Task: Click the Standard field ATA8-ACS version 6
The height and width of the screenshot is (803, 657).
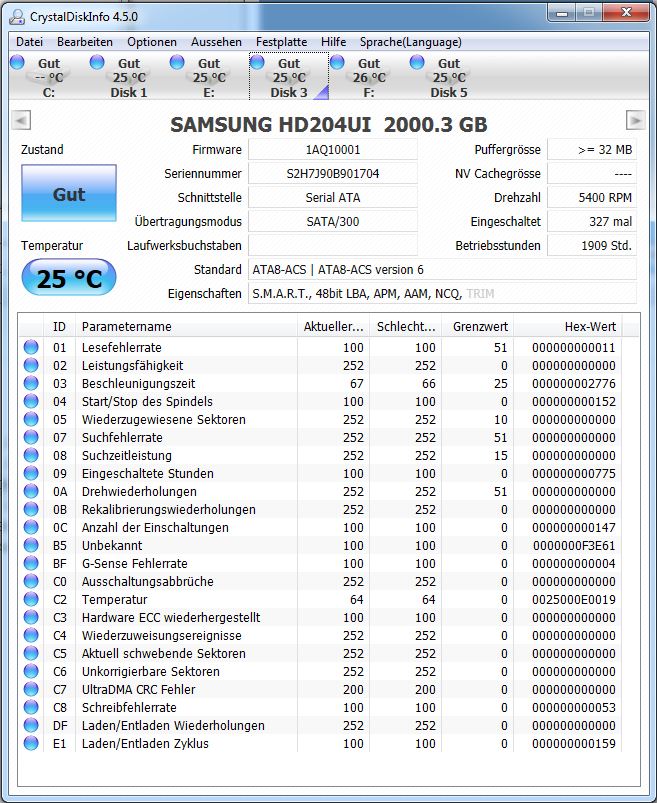Action: coord(442,270)
